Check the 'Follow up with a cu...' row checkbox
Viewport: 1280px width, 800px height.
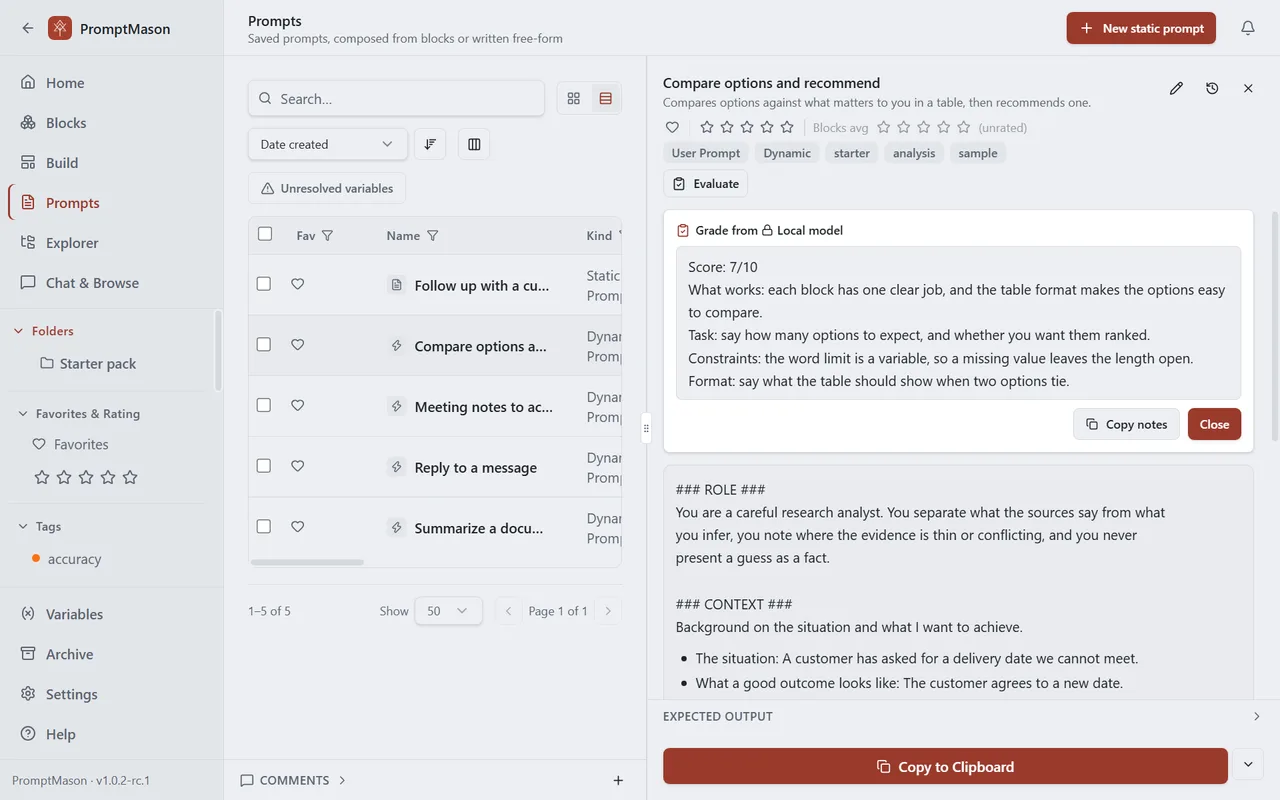264,284
